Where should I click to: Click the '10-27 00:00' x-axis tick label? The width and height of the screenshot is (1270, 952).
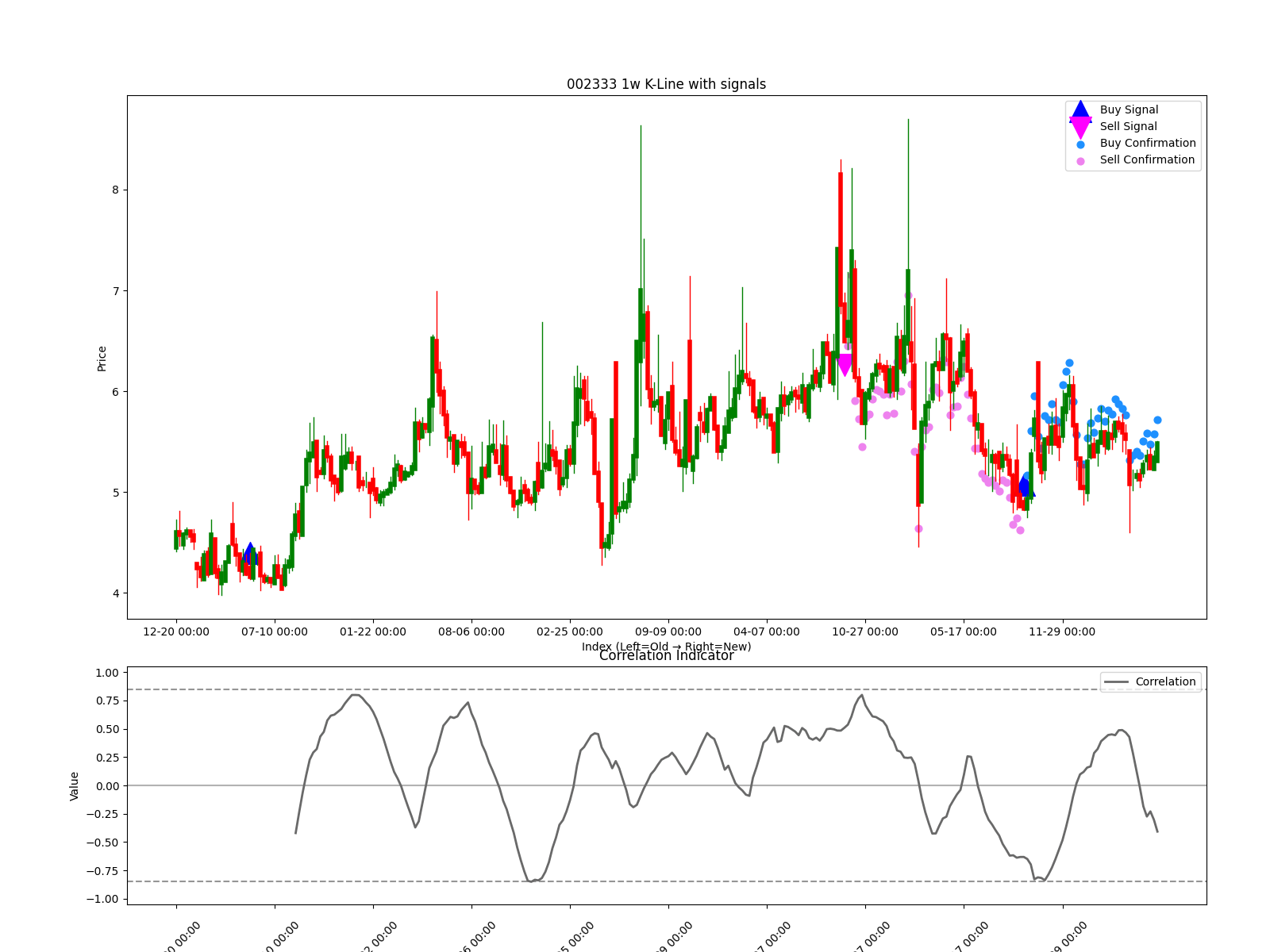[x=865, y=631]
